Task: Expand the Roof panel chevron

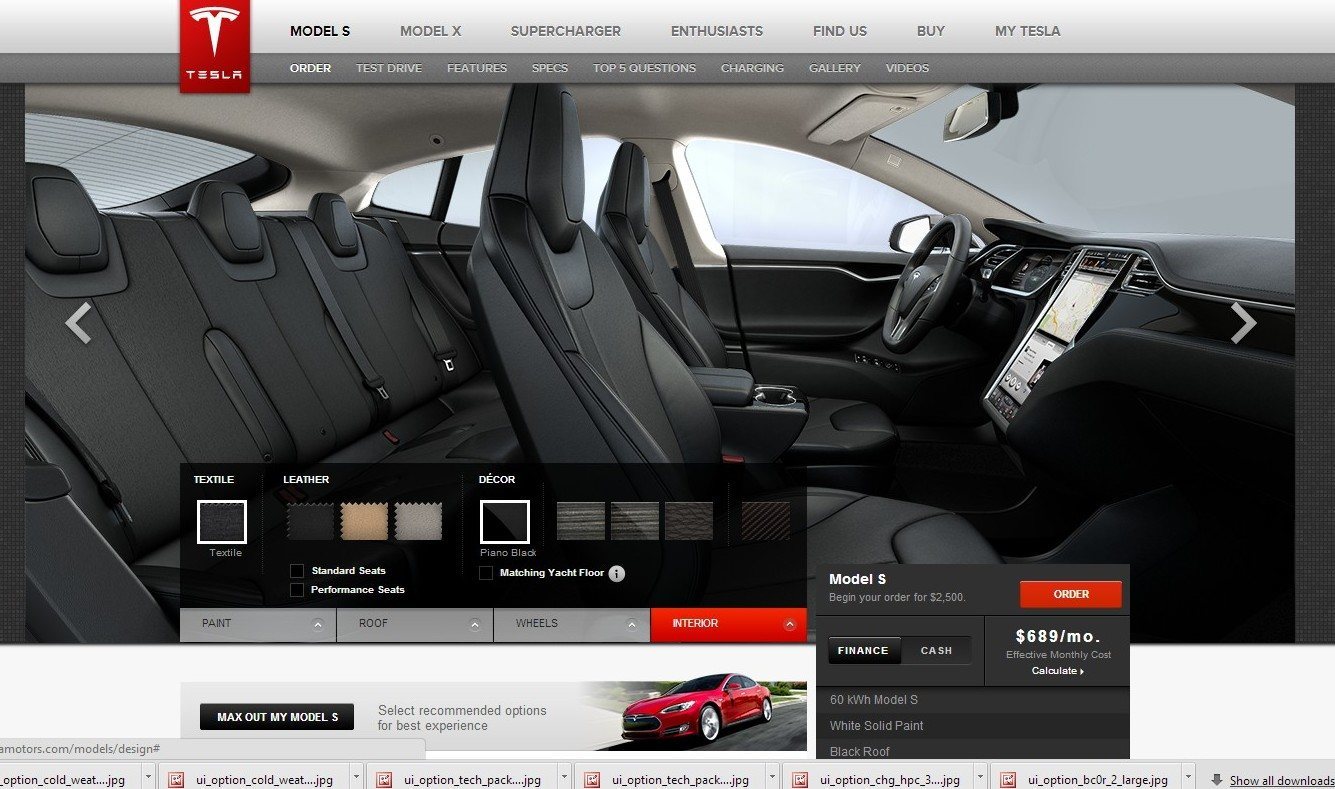Action: [475, 624]
